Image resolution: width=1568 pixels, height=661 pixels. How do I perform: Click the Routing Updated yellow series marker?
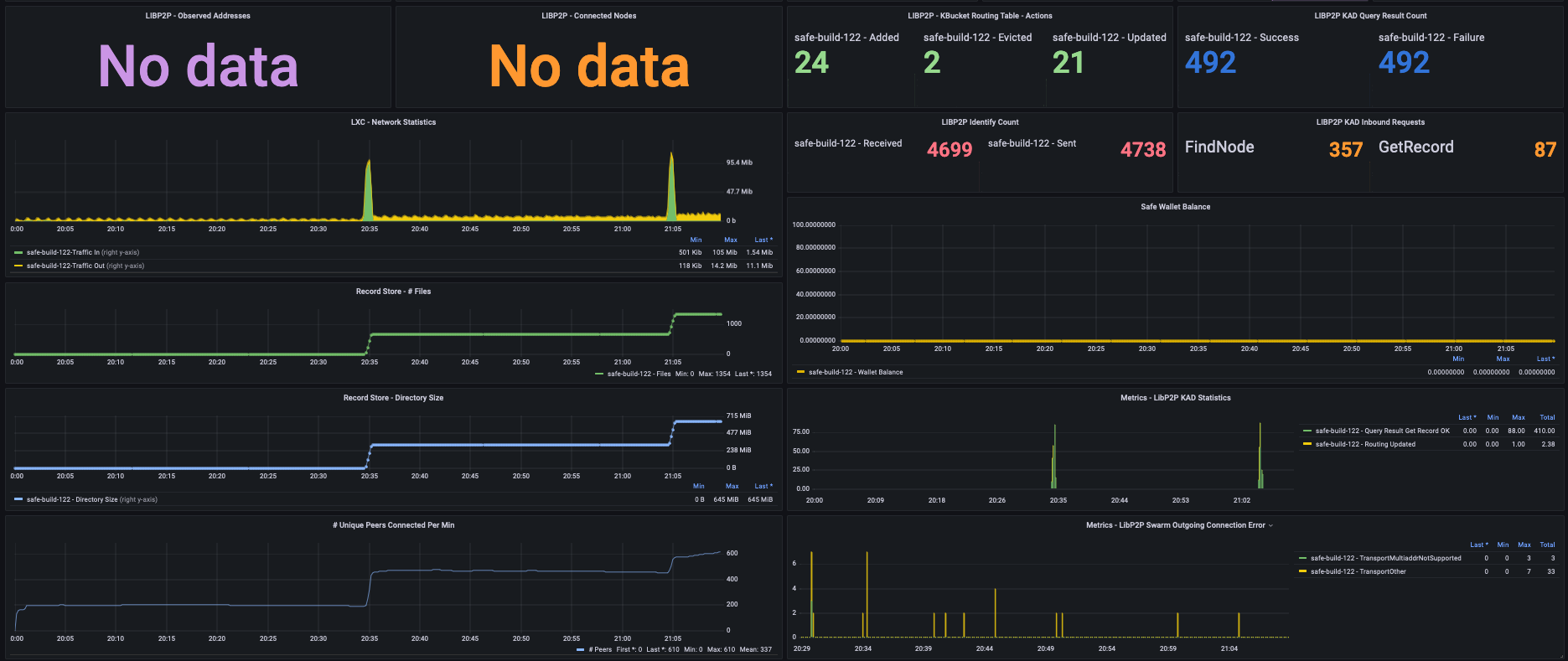[x=1307, y=444]
